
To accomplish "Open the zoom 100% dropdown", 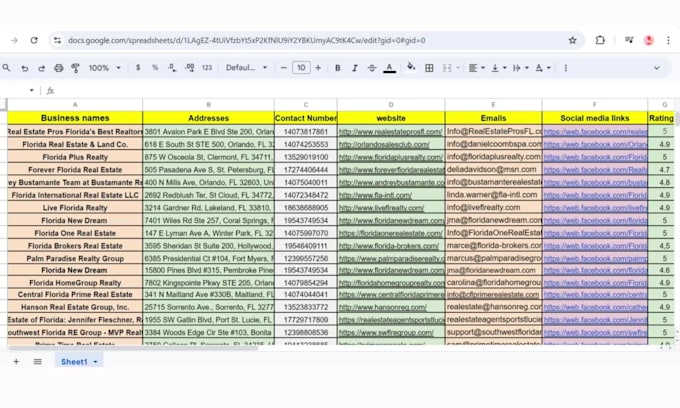I will 104,68.
